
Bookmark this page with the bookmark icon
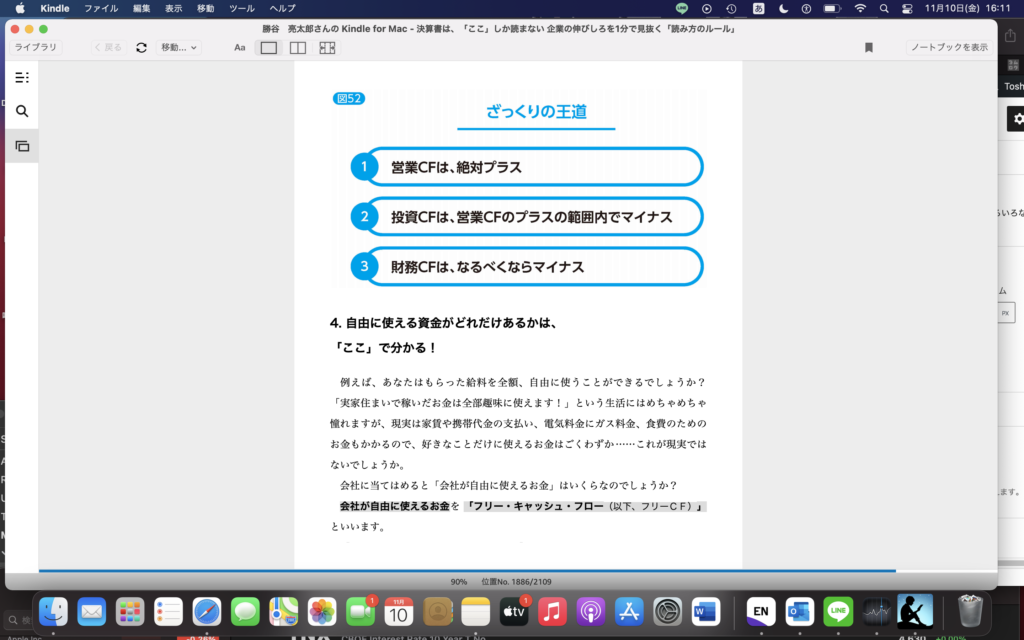pyautogui.click(x=868, y=47)
